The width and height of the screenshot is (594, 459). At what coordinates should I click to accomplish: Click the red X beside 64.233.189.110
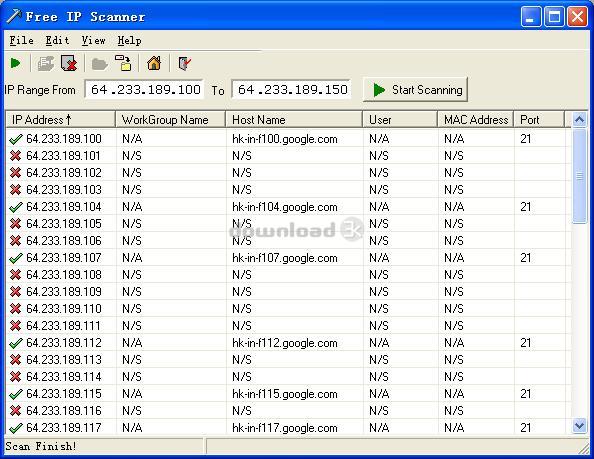click(x=16, y=309)
